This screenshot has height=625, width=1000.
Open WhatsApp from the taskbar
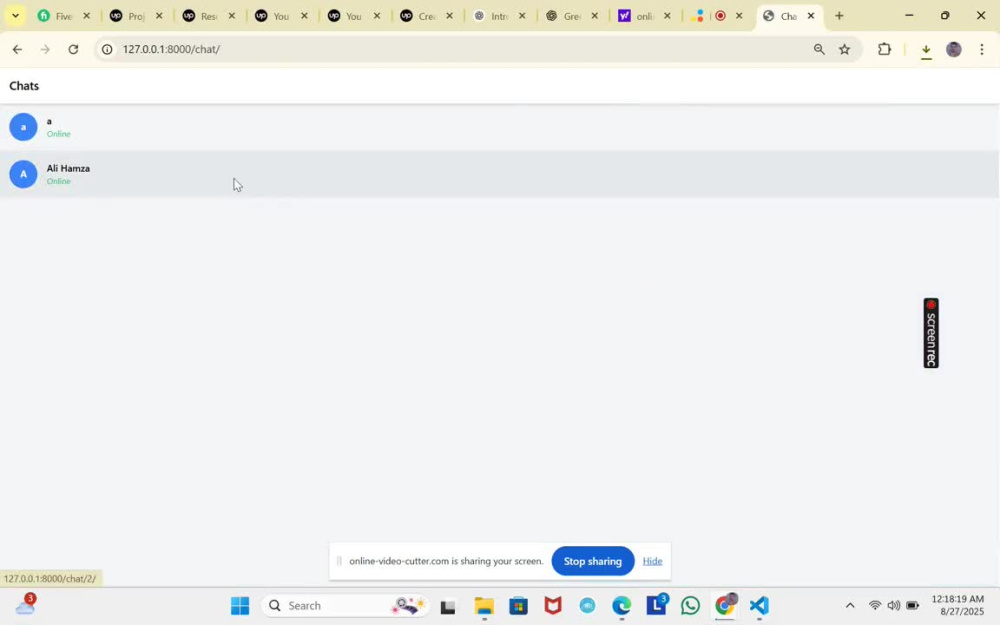690,606
